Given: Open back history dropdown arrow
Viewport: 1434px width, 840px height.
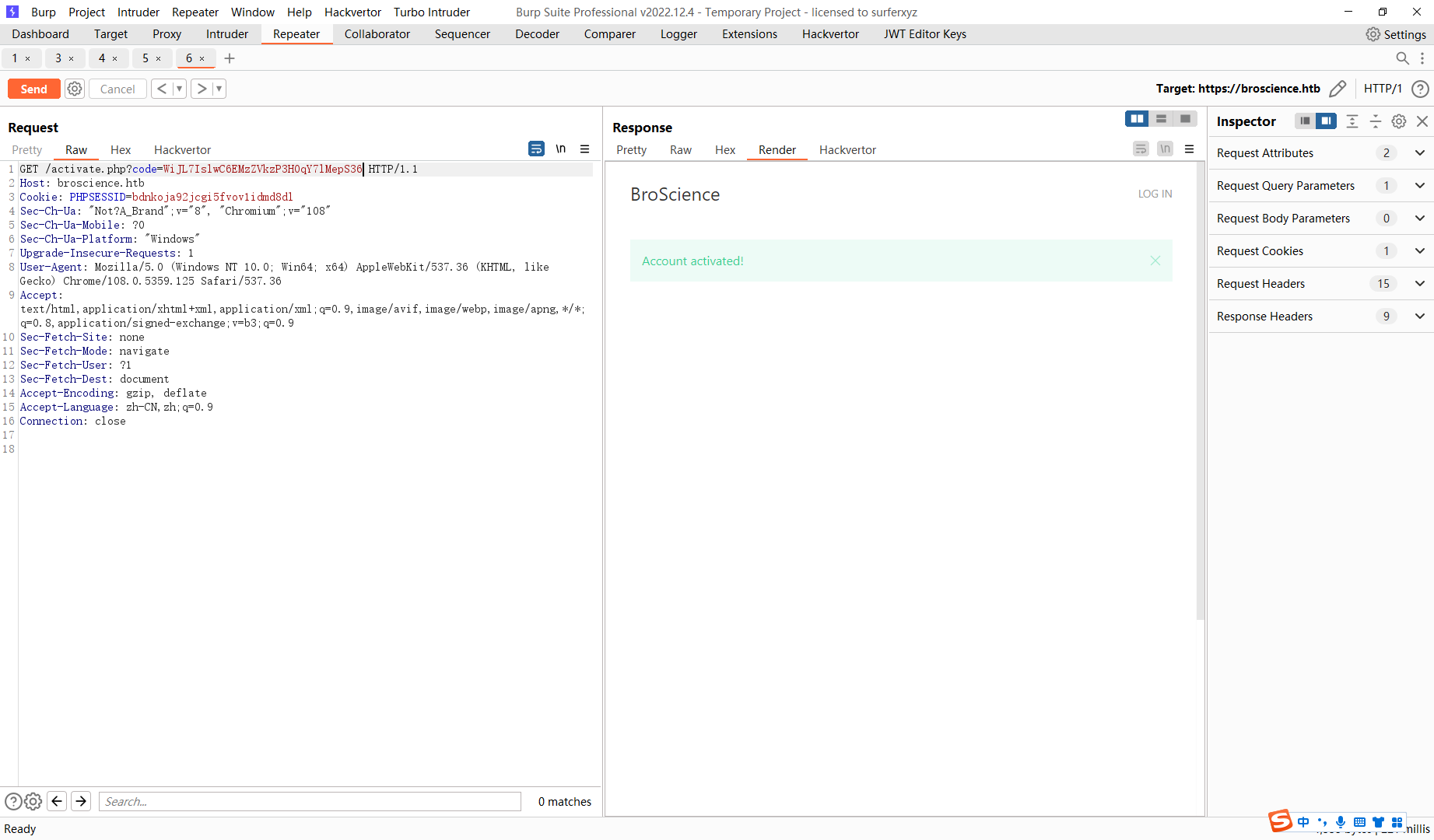Looking at the screenshot, I should point(179,89).
